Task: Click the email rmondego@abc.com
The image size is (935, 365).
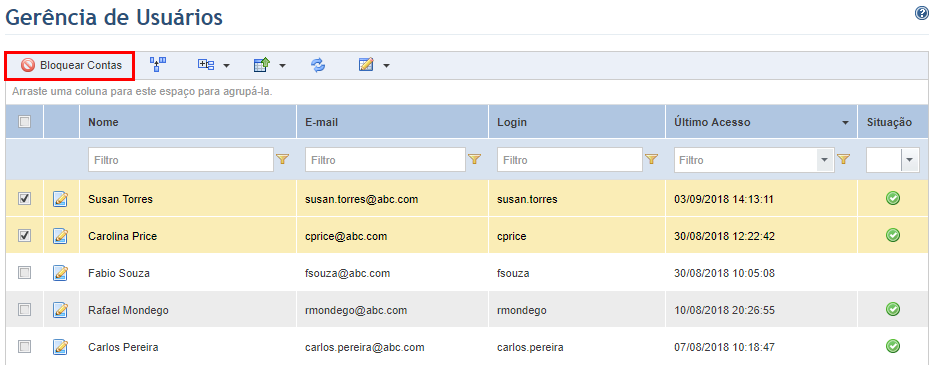Action: point(356,310)
